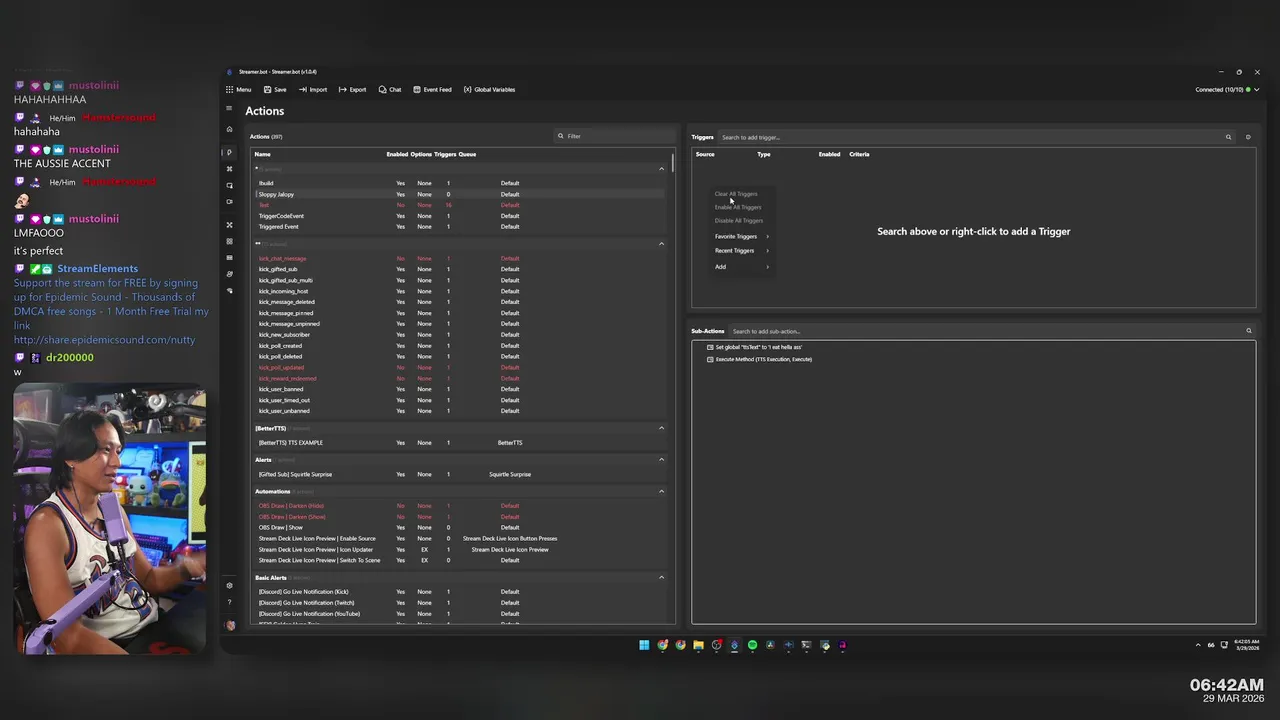Open Chat from the top toolbar
The height and width of the screenshot is (720, 1280).
[390, 90]
